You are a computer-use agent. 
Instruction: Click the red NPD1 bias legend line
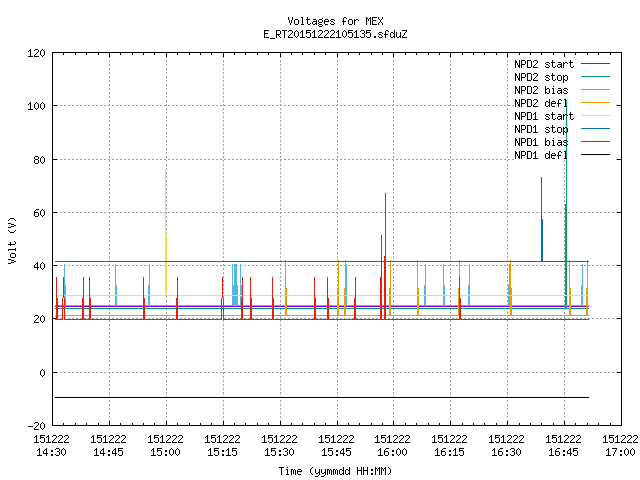595,142
